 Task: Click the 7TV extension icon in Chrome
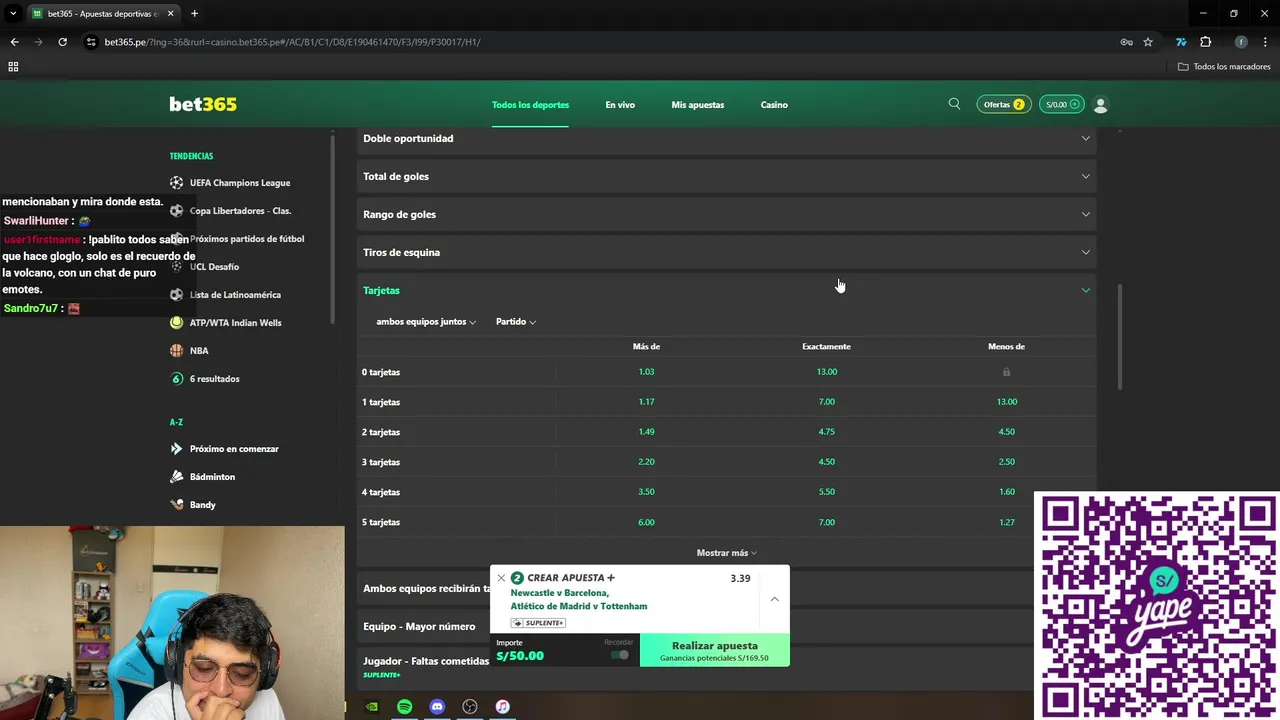(1181, 42)
